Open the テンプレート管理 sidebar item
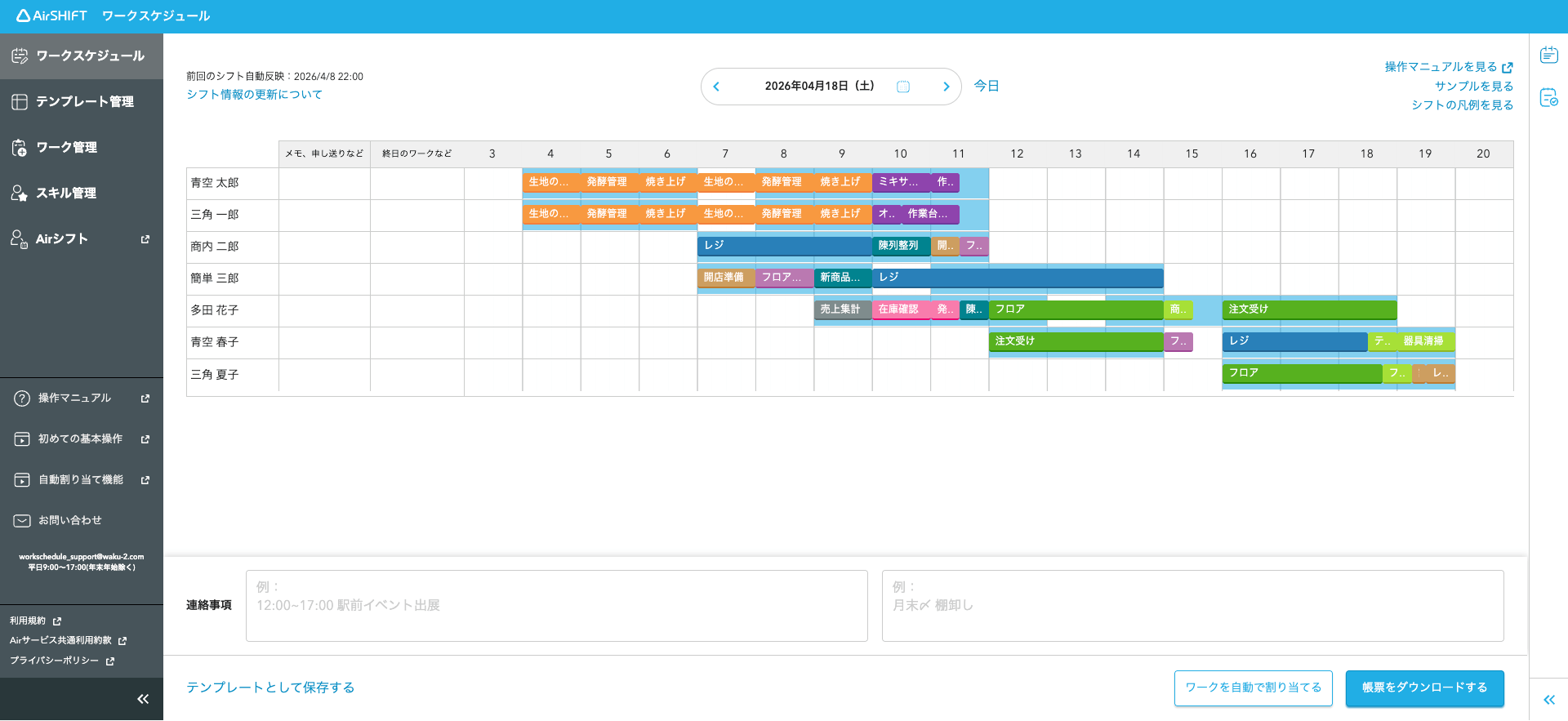This screenshot has width=1568, height=721. [x=82, y=101]
